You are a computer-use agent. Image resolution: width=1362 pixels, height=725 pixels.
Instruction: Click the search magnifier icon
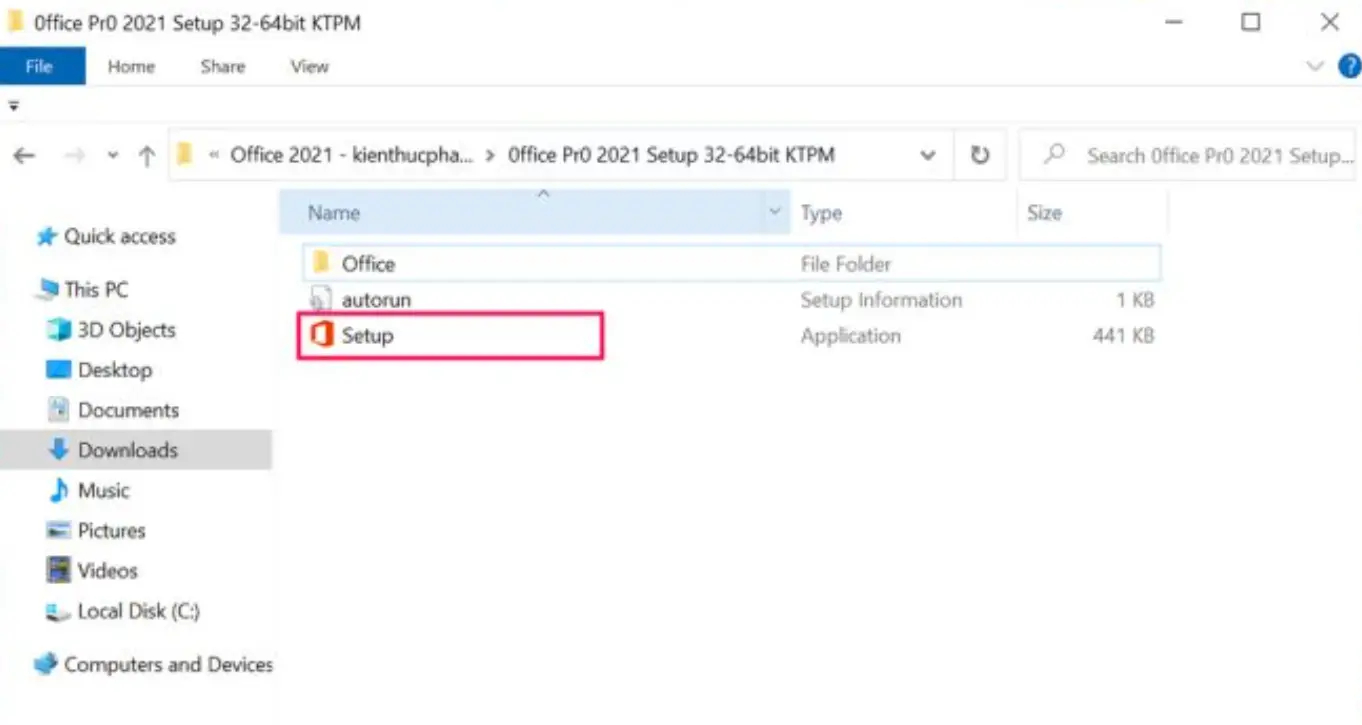[x=1053, y=155]
